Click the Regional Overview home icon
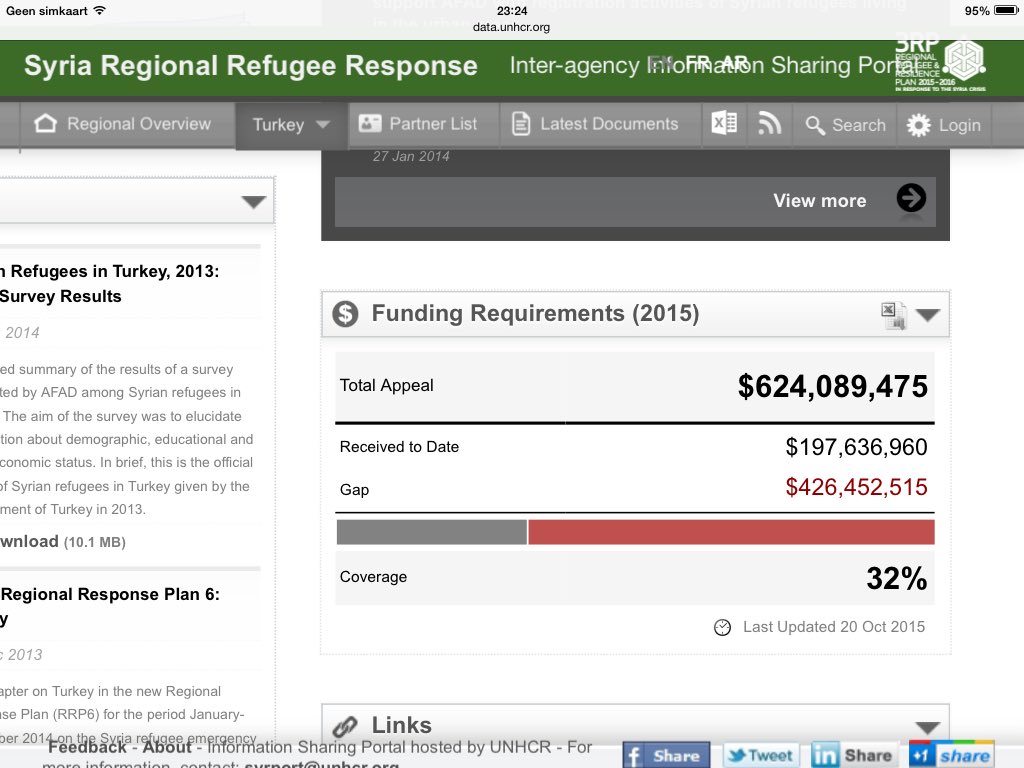Image resolution: width=1024 pixels, height=768 pixels. (x=45, y=123)
